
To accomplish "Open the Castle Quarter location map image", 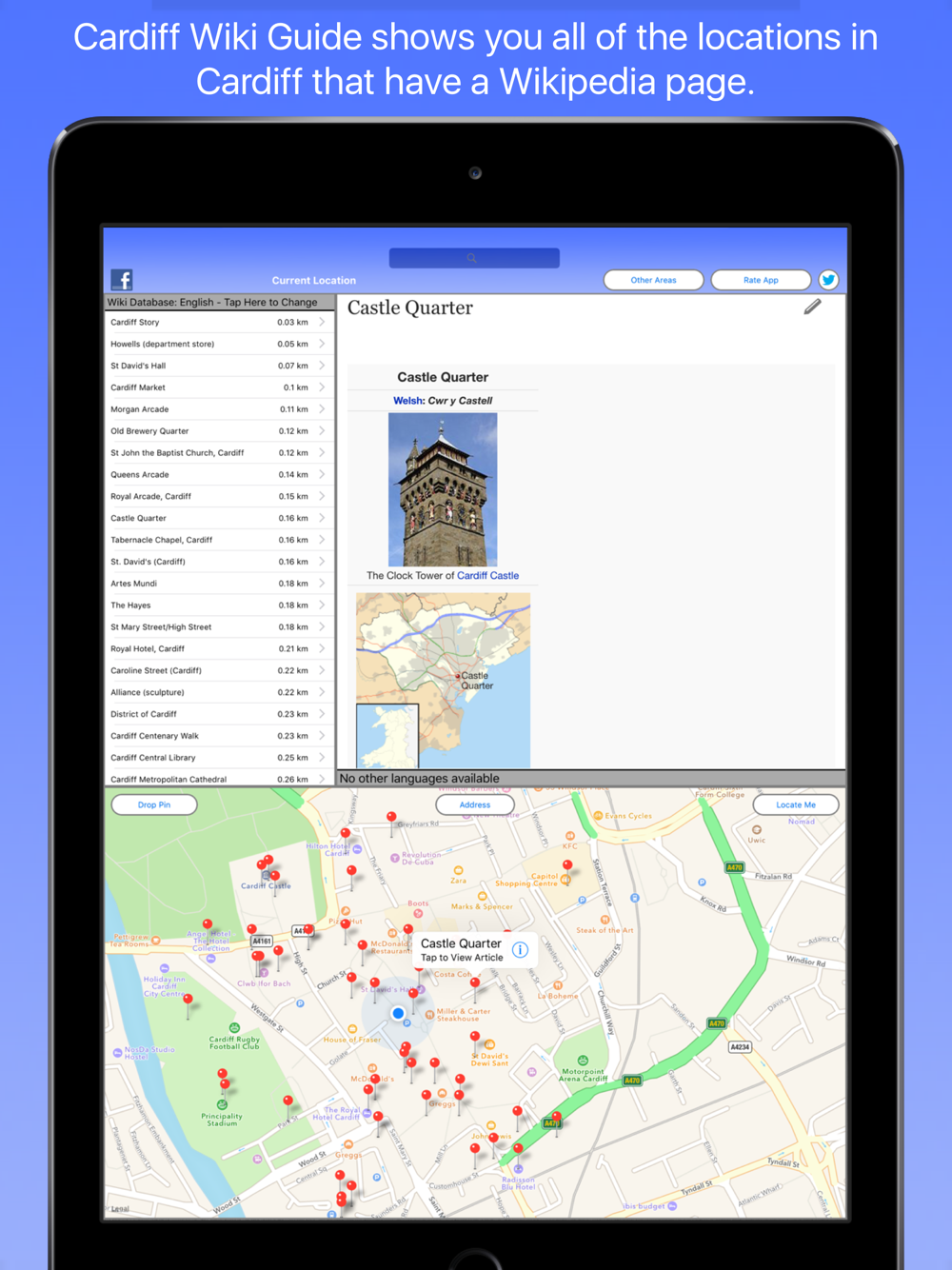I will (444, 680).
